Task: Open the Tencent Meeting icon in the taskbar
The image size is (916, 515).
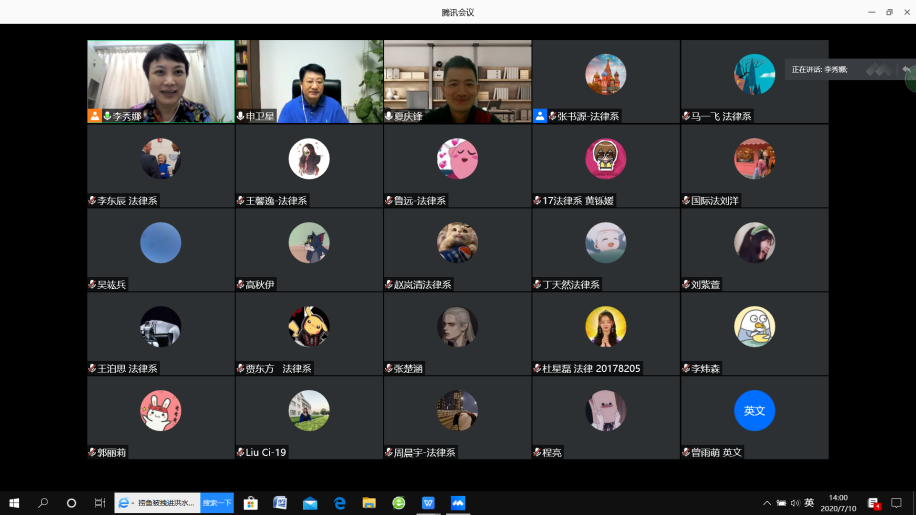Action: [x=457, y=503]
